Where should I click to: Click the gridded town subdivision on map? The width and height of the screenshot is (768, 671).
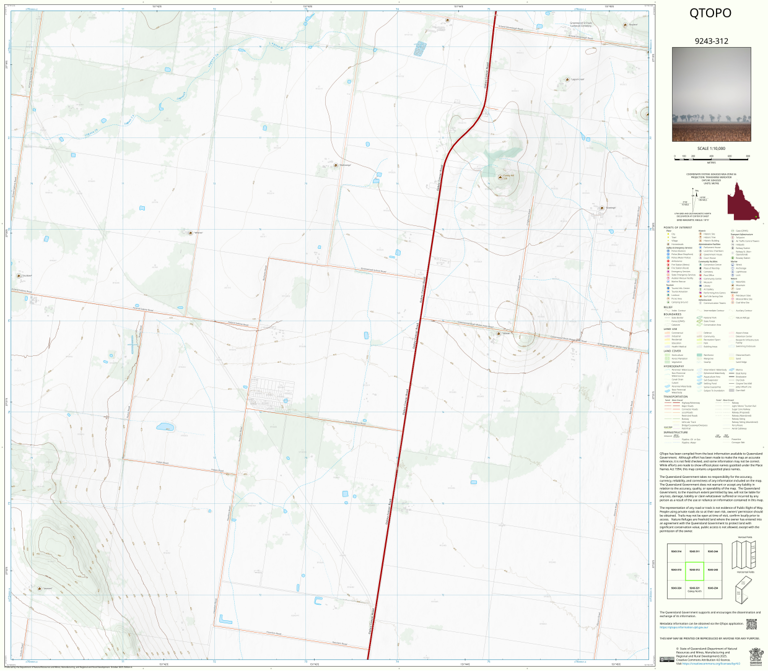coord(272,392)
